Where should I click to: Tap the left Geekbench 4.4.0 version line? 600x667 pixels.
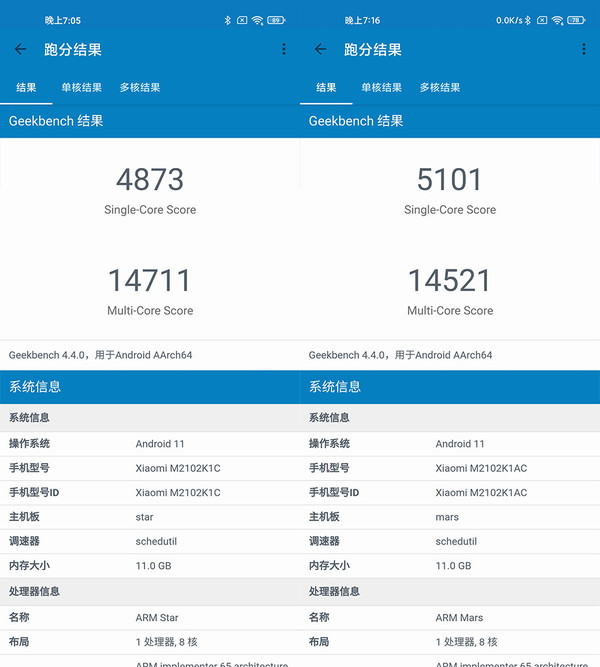(100, 355)
